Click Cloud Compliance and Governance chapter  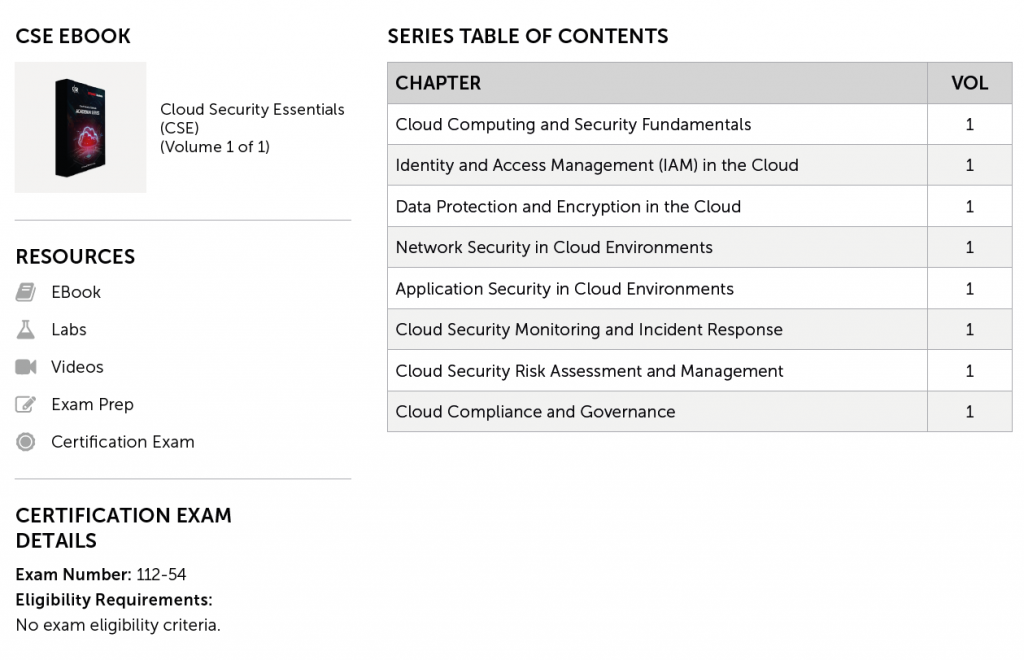click(535, 412)
